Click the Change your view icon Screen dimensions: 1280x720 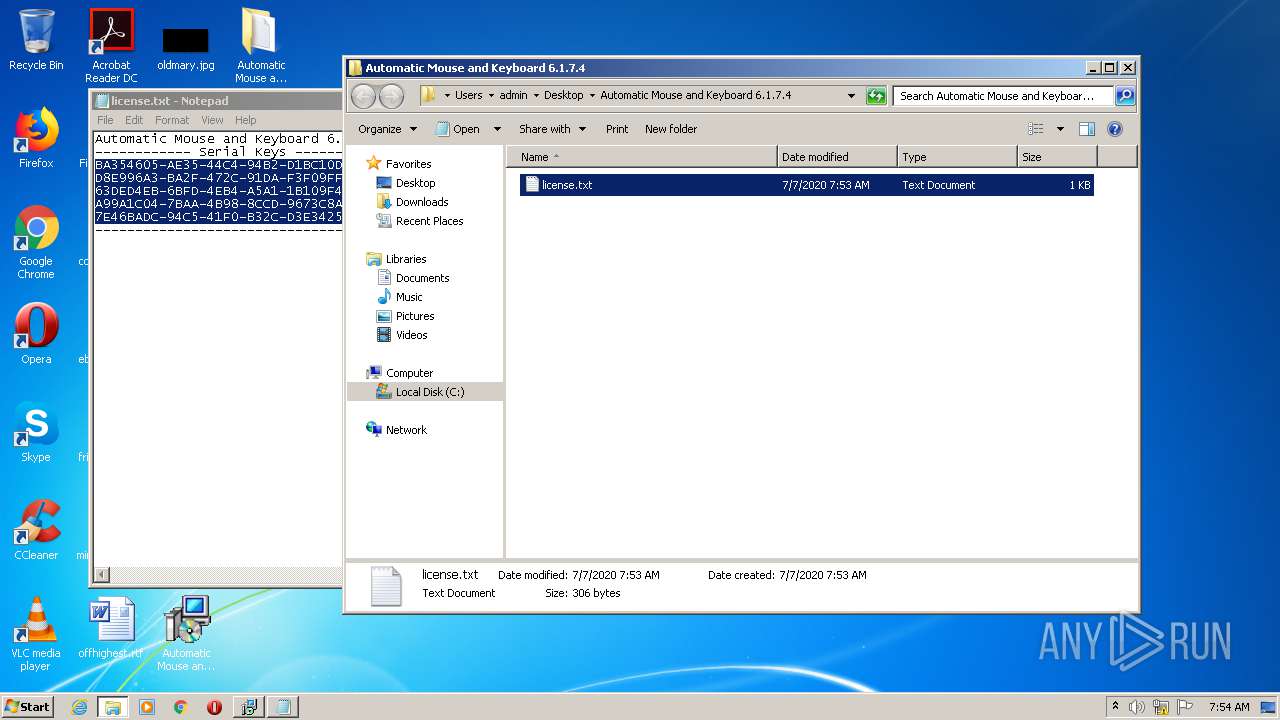pos(1036,129)
